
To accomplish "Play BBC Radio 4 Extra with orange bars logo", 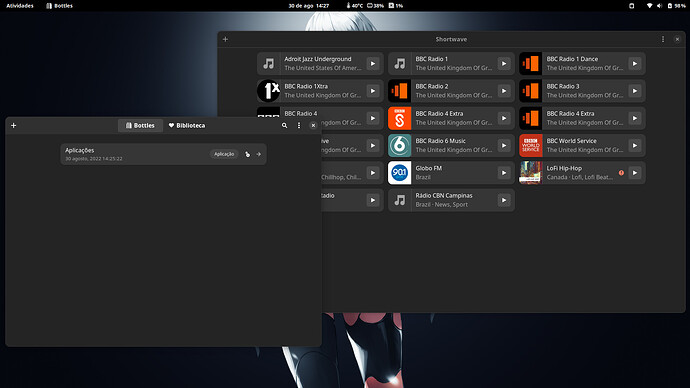I will (x=635, y=118).
